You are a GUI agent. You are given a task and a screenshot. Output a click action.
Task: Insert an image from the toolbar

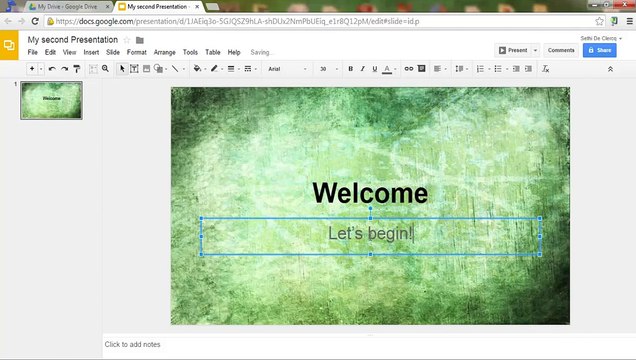[146, 69]
